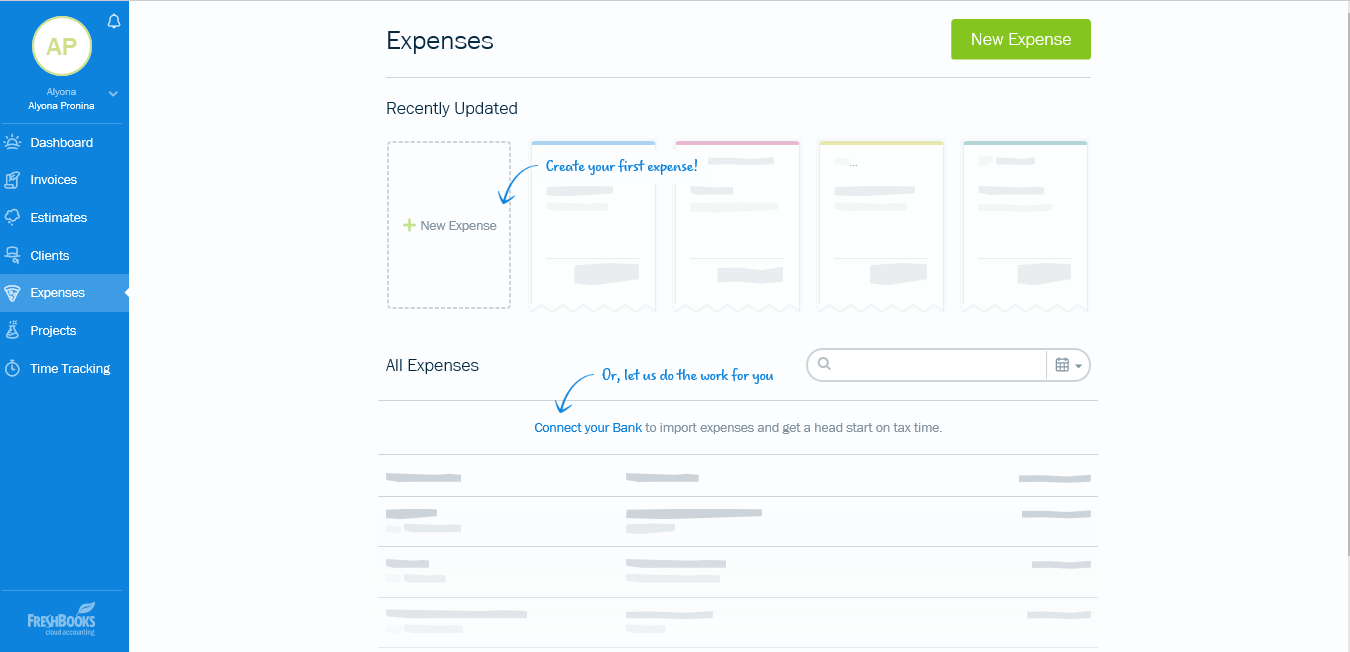Click the Expenses pizza icon
The width and height of the screenshot is (1350, 652).
(x=13, y=293)
